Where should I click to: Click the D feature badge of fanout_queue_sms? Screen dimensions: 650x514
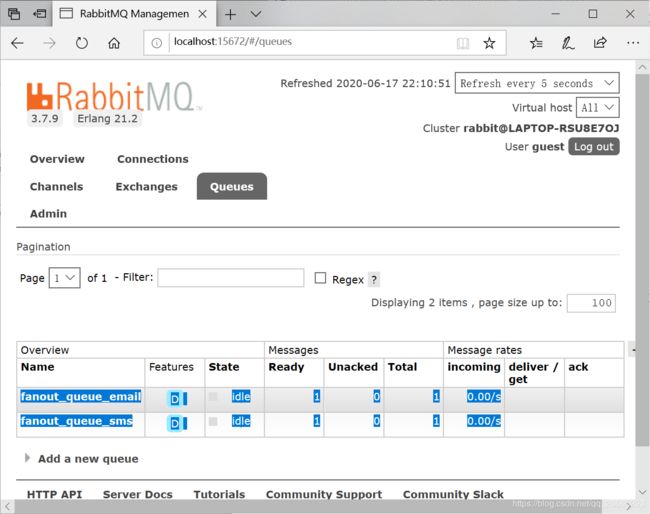point(175,423)
